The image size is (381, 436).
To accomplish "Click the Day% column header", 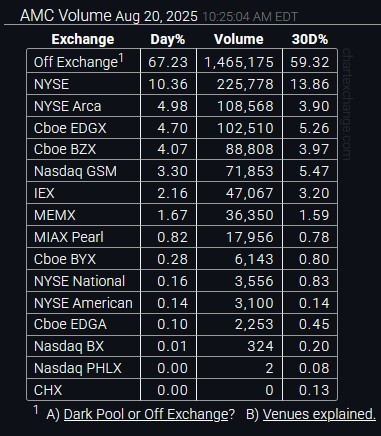I will coord(168,39).
